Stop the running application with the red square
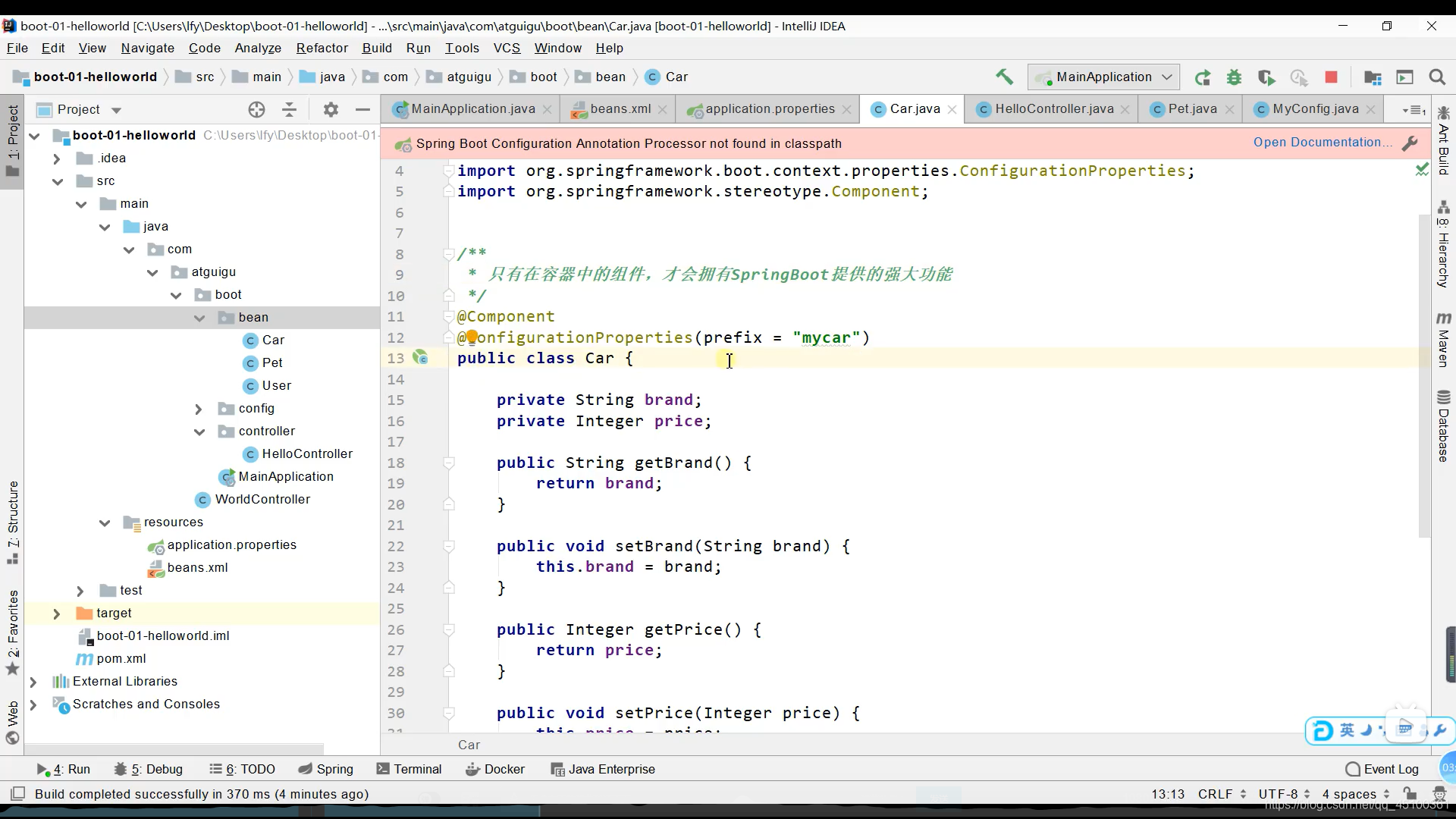 click(x=1331, y=77)
